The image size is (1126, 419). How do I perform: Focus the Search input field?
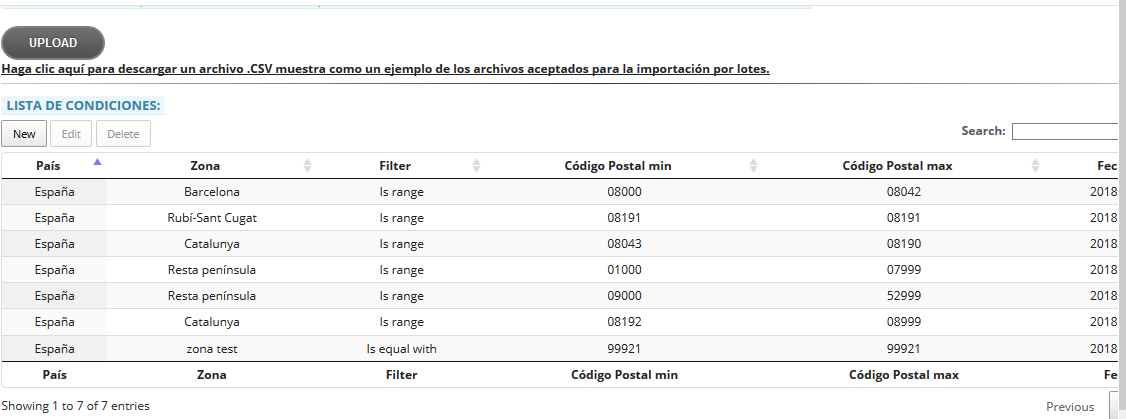[x=1066, y=131]
